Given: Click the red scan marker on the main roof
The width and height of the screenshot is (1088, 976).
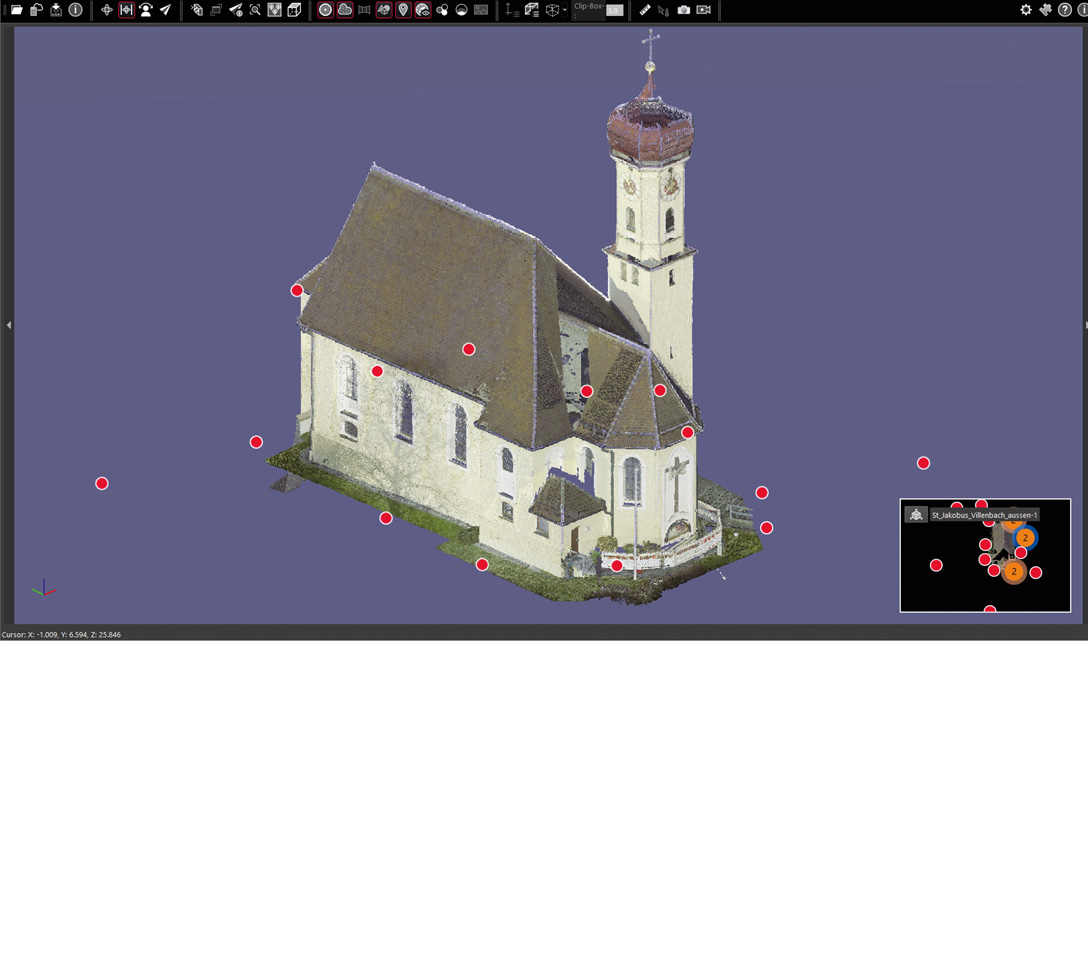Looking at the screenshot, I should click(468, 349).
